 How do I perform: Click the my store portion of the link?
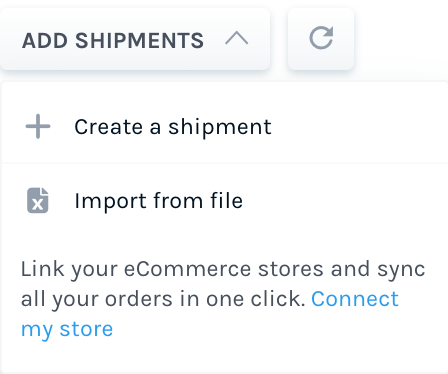click(67, 329)
